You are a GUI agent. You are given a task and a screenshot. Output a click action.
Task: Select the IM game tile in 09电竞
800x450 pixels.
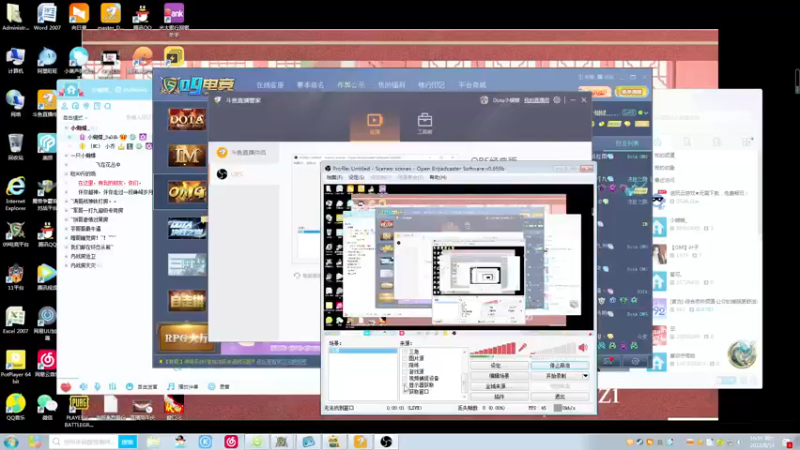tap(187, 156)
